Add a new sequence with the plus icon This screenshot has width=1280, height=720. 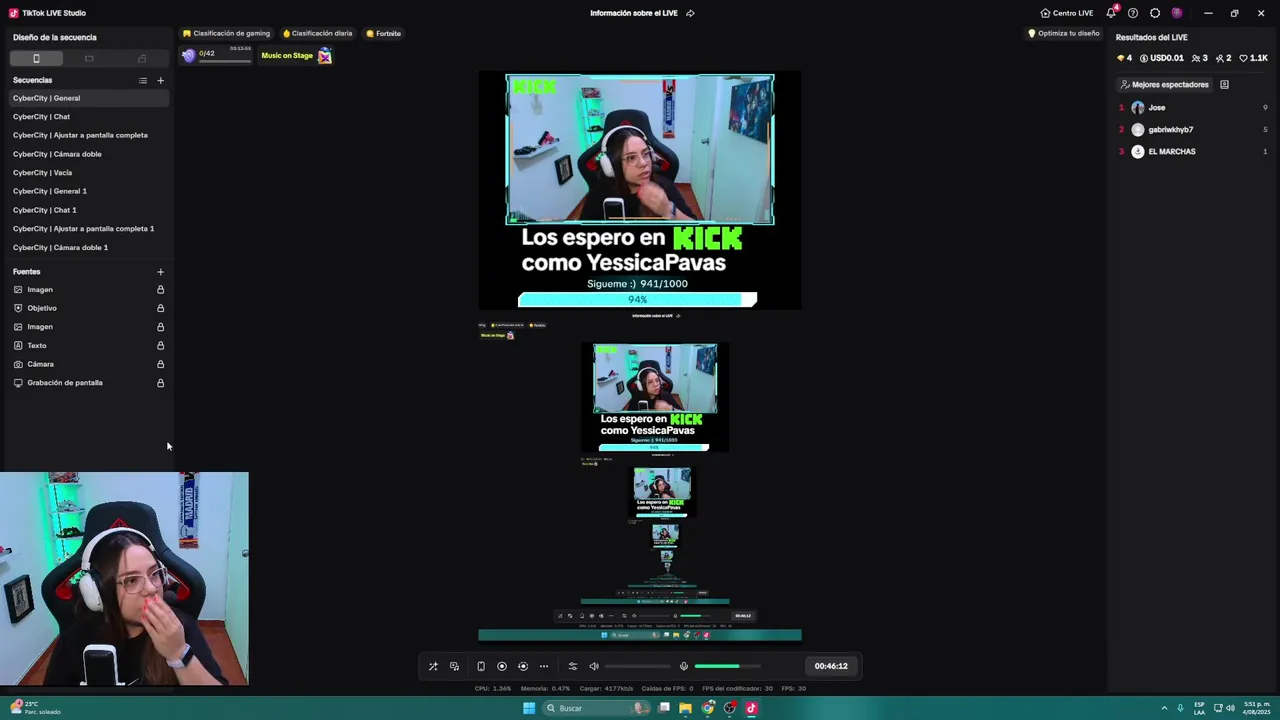(x=160, y=80)
